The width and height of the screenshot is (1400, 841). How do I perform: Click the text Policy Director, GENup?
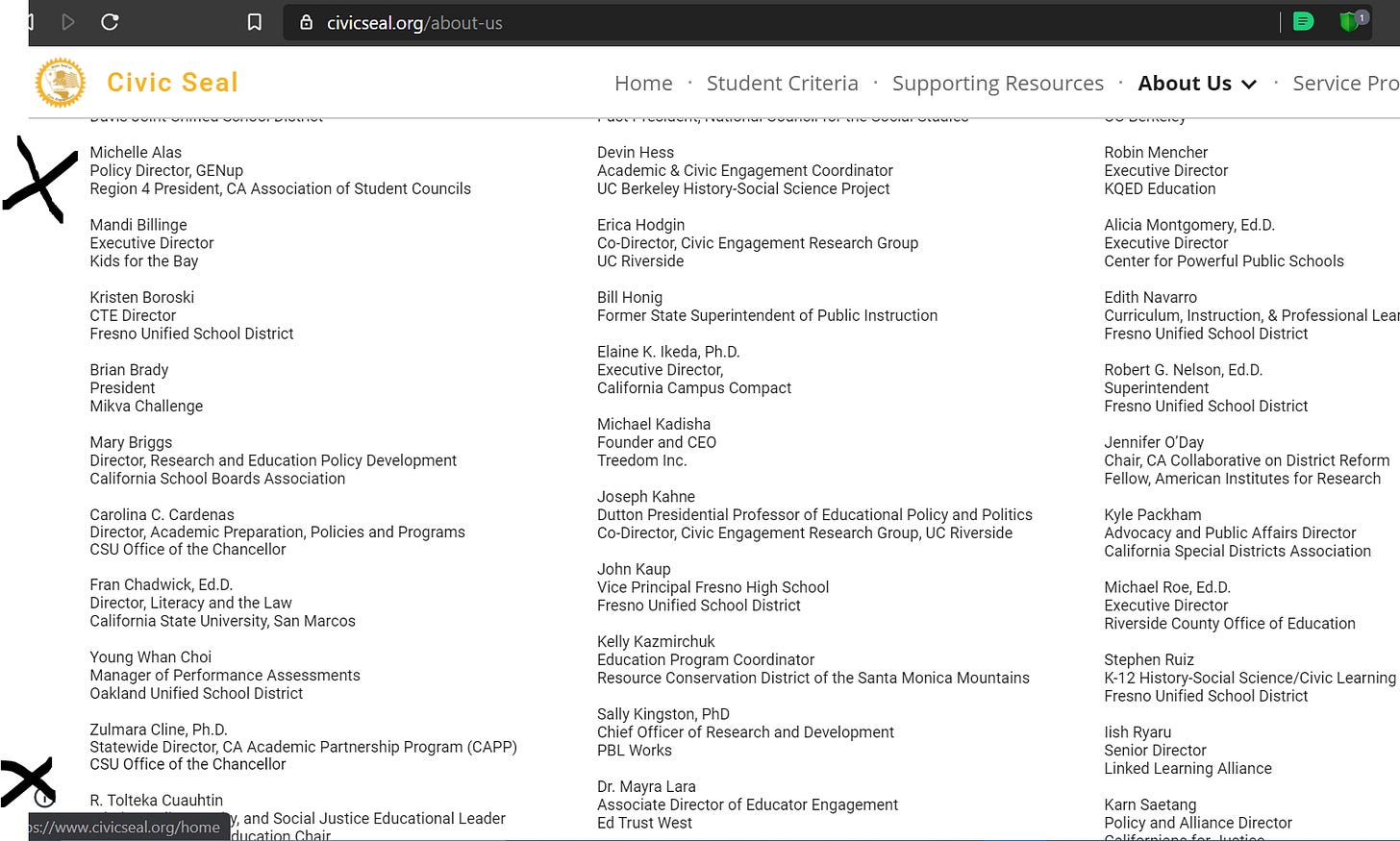(166, 170)
